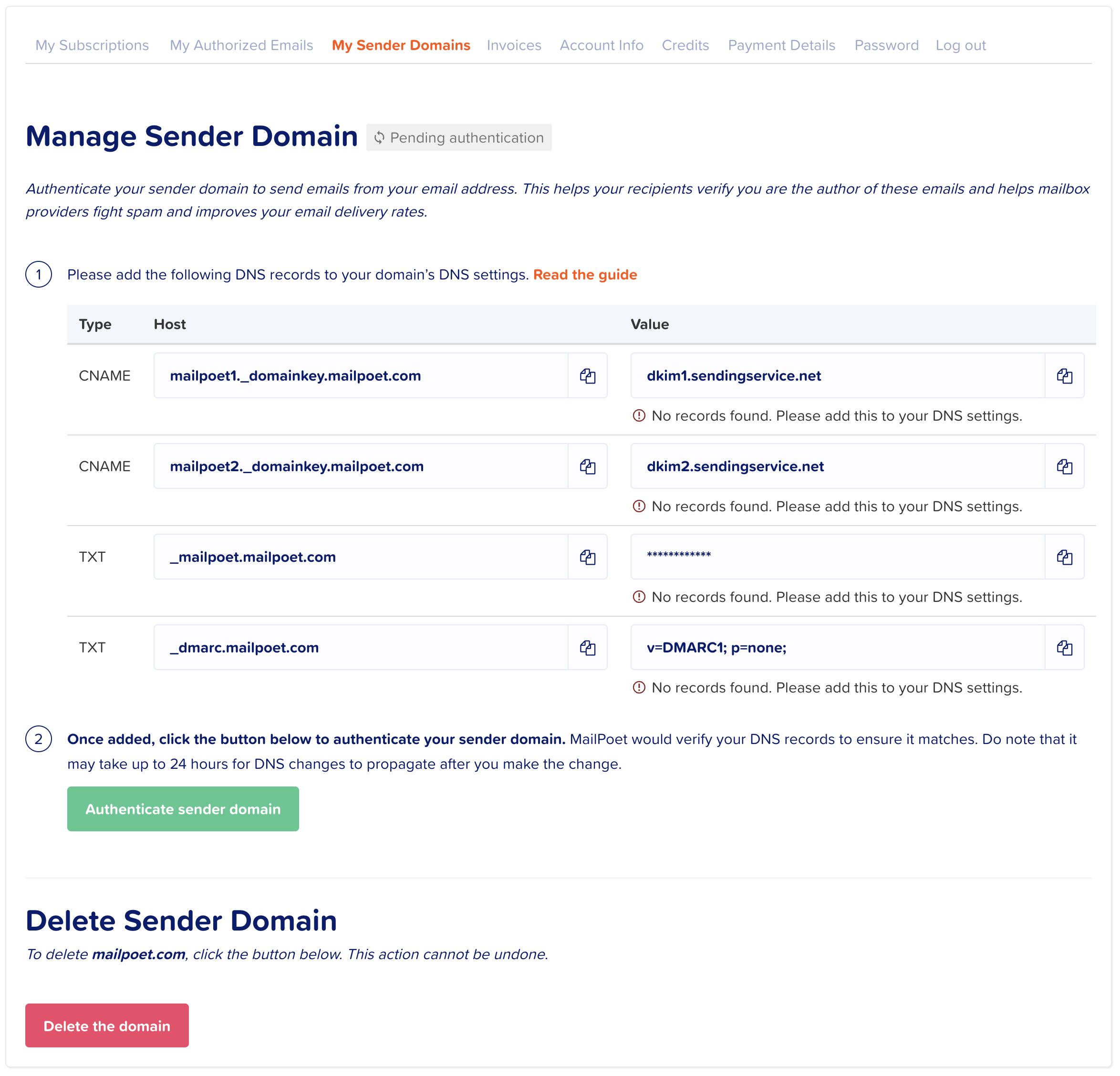
Task: Open the Payment Details tab
Action: (781, 45)
